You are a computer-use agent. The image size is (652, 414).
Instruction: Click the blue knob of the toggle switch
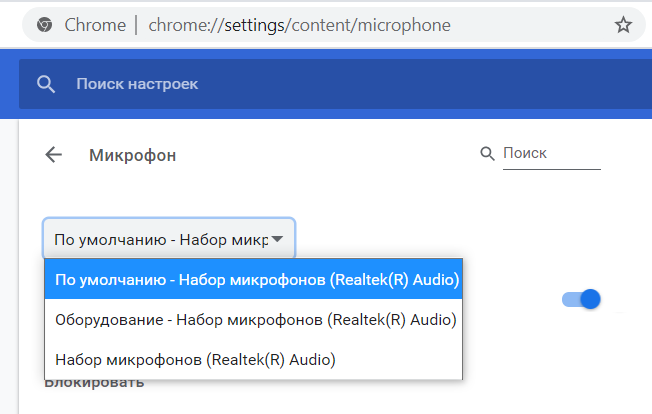tap(590, 299)
